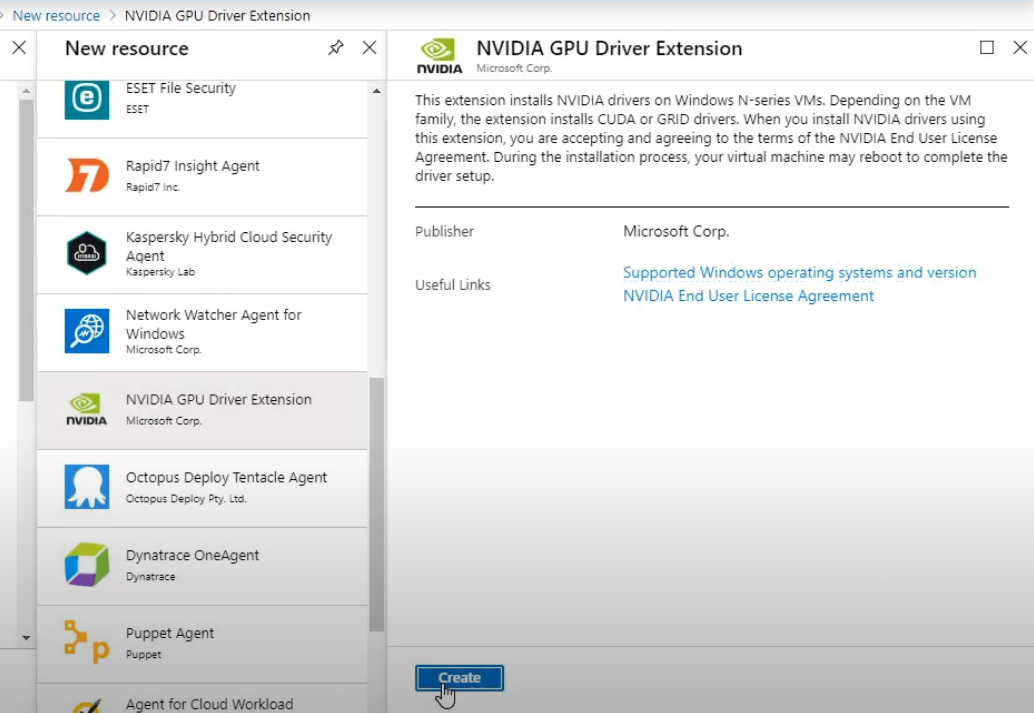Image resolution: width=1034 pixels, height=713 pixels.
Task: Click Microsoft Corp. publisher value
Action: coord(676,232)
